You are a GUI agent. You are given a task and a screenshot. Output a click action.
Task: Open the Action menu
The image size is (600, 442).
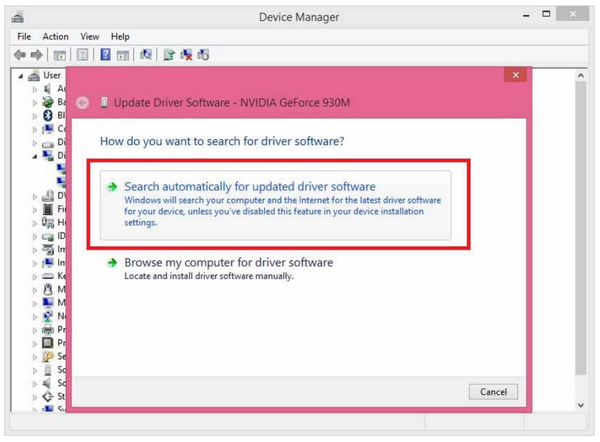tap(55, 36)
